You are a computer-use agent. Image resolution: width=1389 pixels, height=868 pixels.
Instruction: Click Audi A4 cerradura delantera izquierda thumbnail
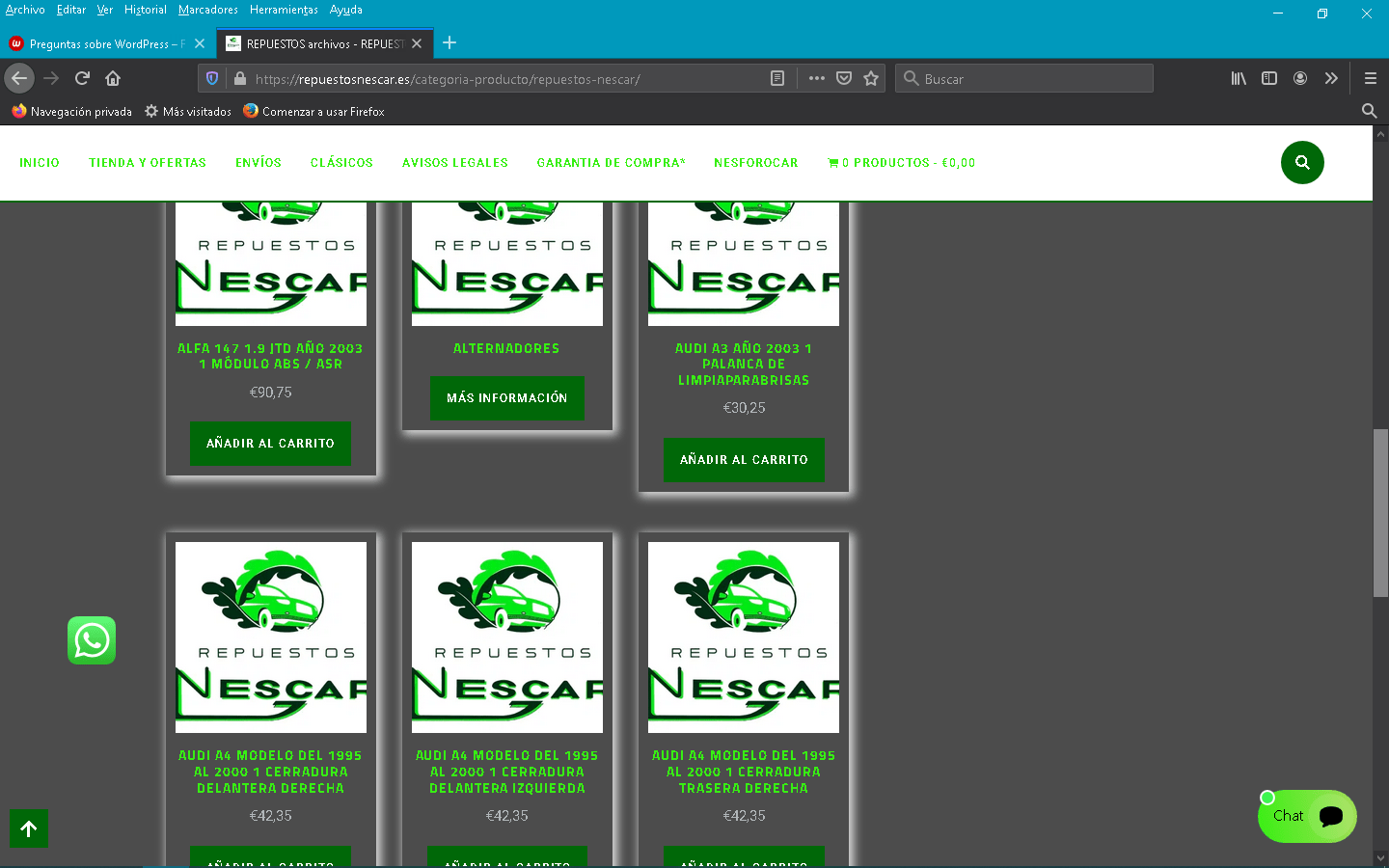507,637
